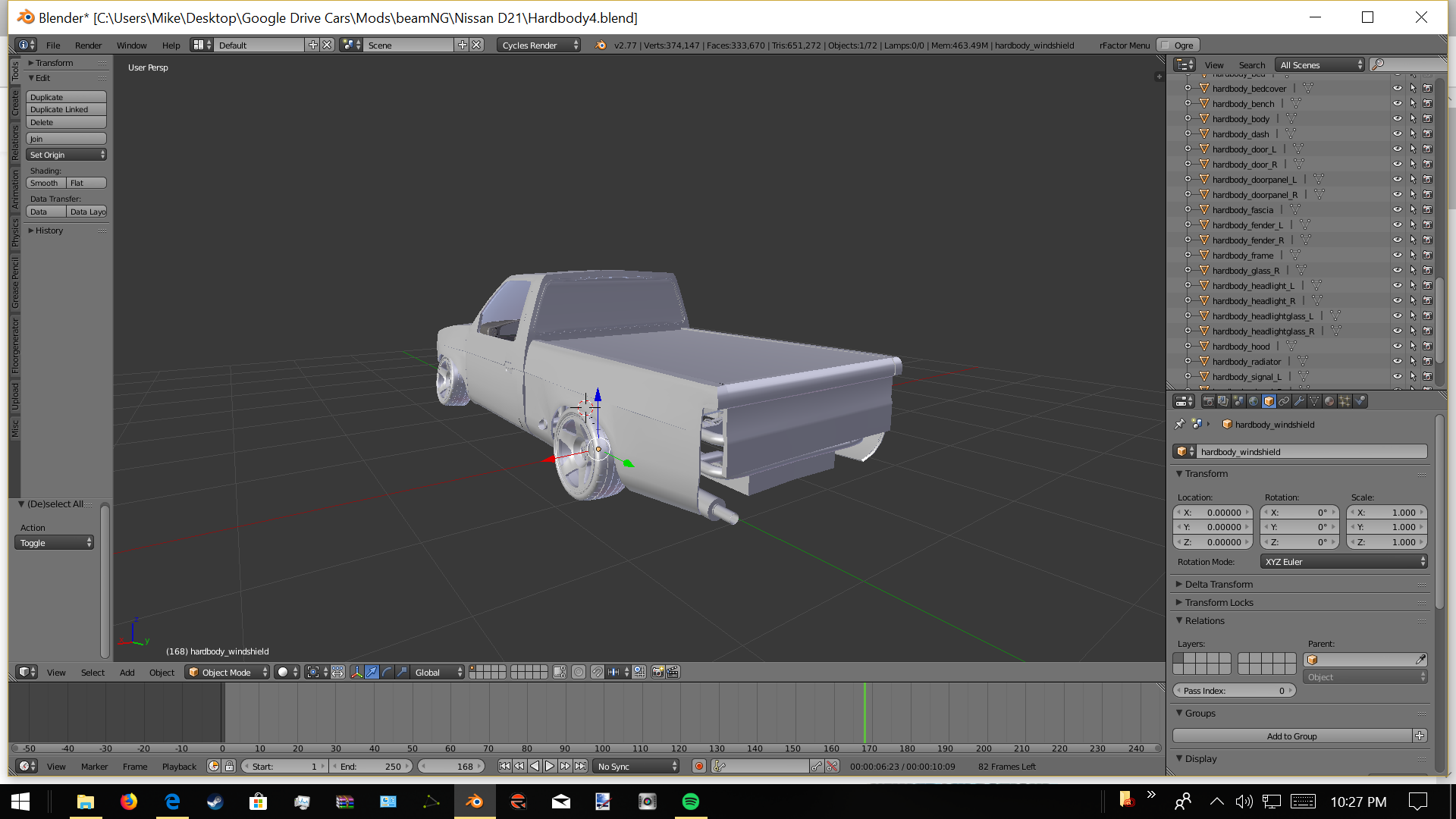The width and height of the screenshot is (1456, 819).
Task: Toggle visibility of hardbody_hood in outliner
Action: pos(1397,347)
